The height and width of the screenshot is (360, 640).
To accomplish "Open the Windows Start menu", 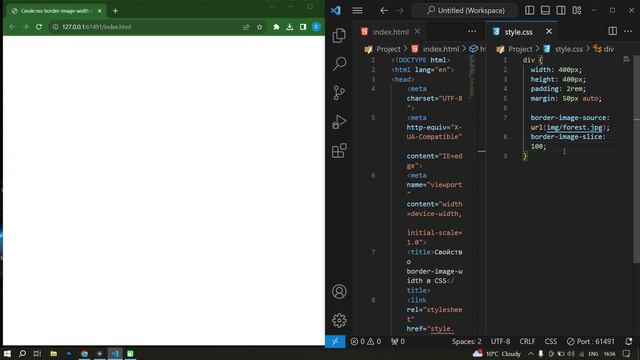I will (x=7, y=353).
